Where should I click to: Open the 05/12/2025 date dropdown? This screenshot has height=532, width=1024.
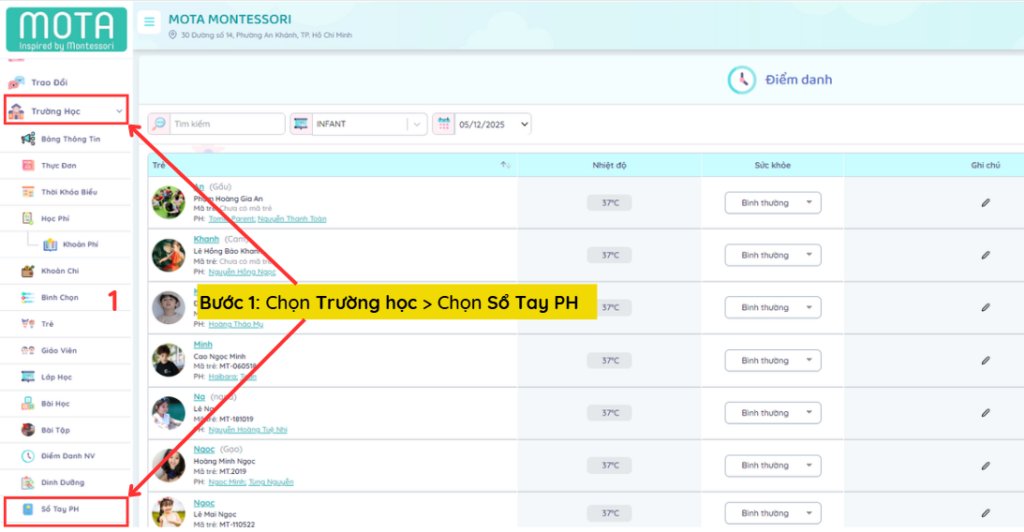(494, 124)
